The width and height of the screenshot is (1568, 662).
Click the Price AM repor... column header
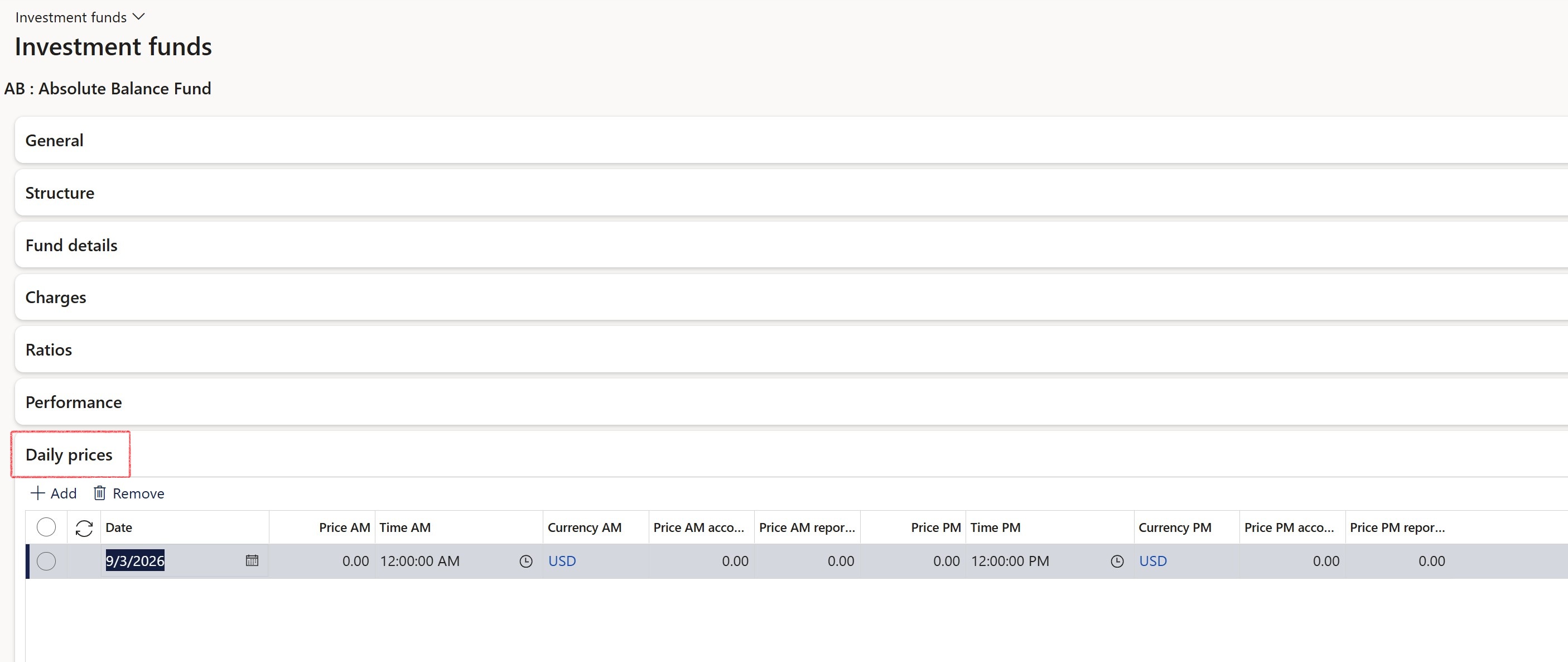[x=807, y=527]
